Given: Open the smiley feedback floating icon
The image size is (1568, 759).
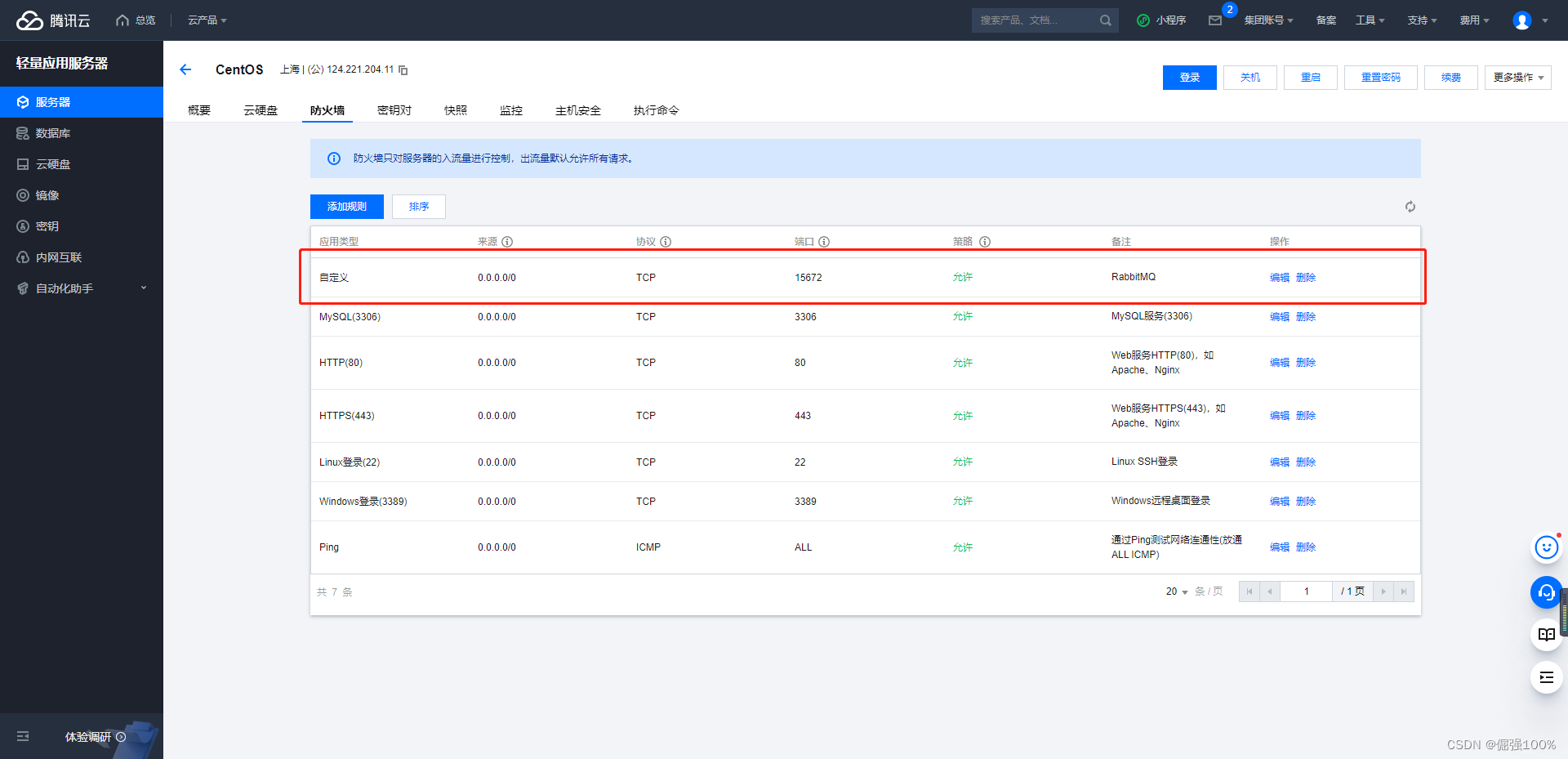Looking at the screenshot, I should (1546, 547).
